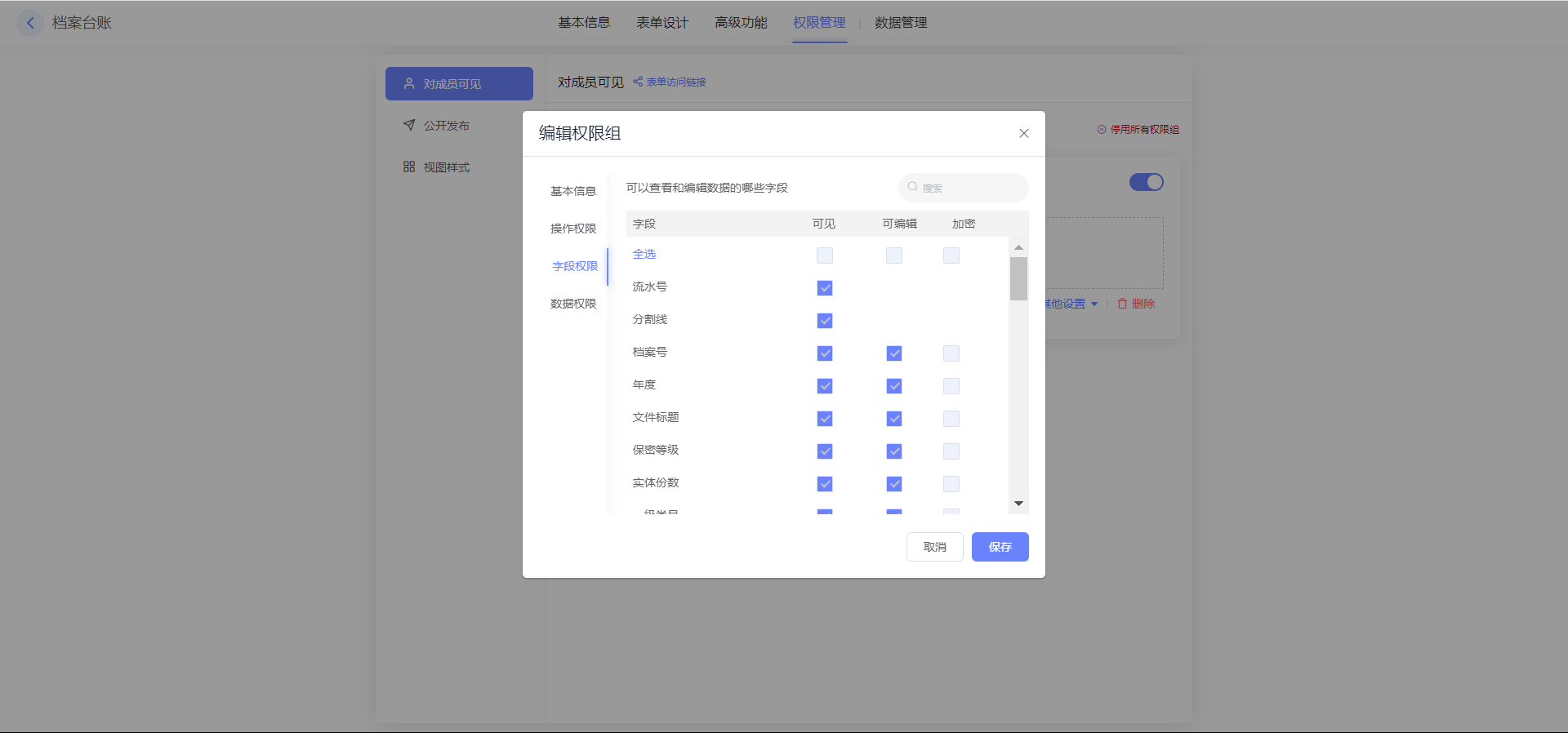Click the scrollbar down arrow in field list
1568x733 pixels.
point(1018,504)
